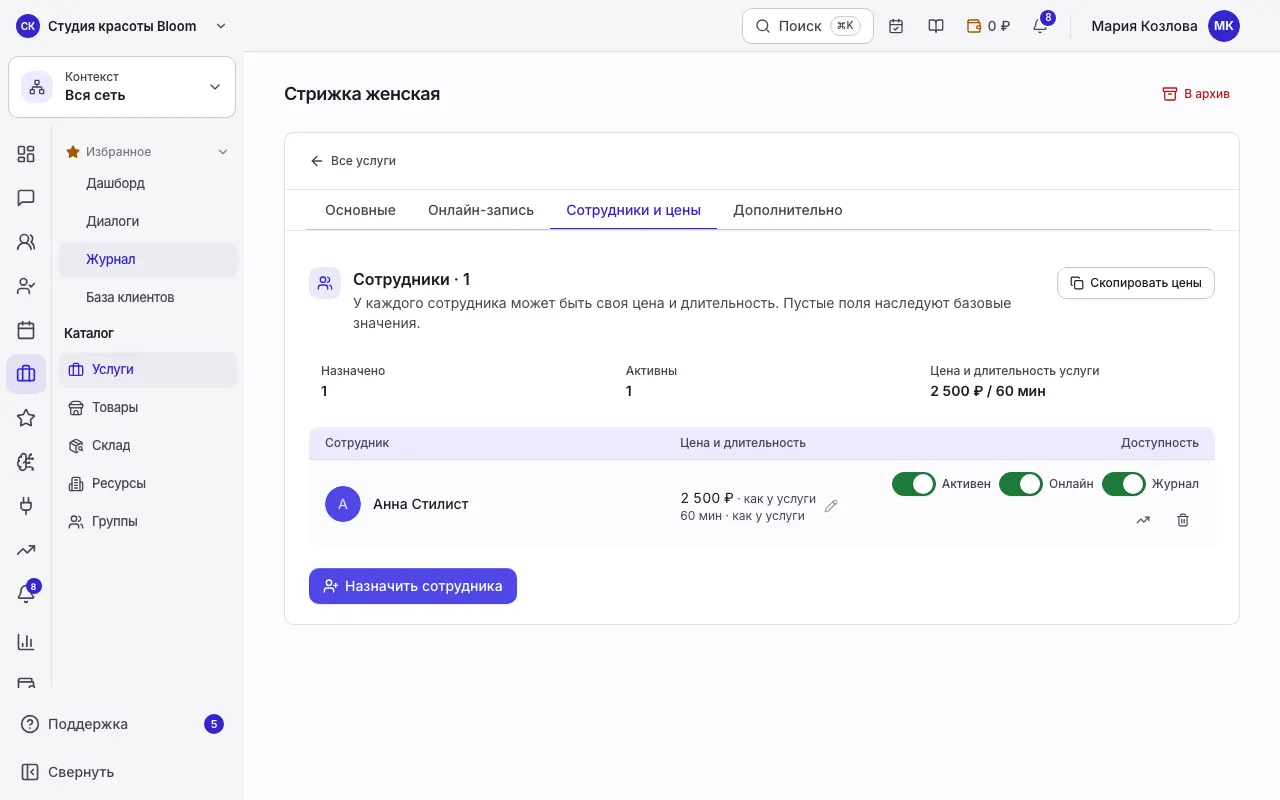Image resolution: width=1280 pixels, height=800 pixels.
Task: Expand the Студия красоты Bloom company switcher
Action: 122,26
